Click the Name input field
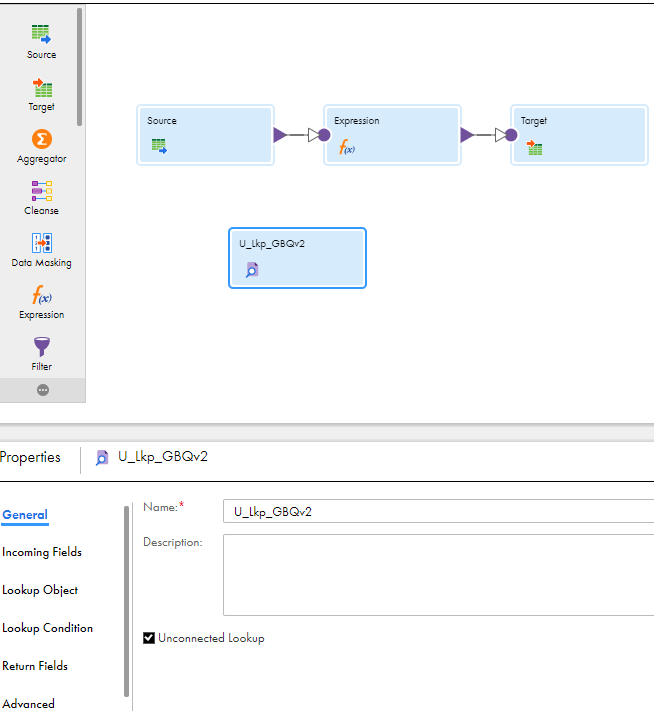The image size is (654, 711). pos(439,511)
